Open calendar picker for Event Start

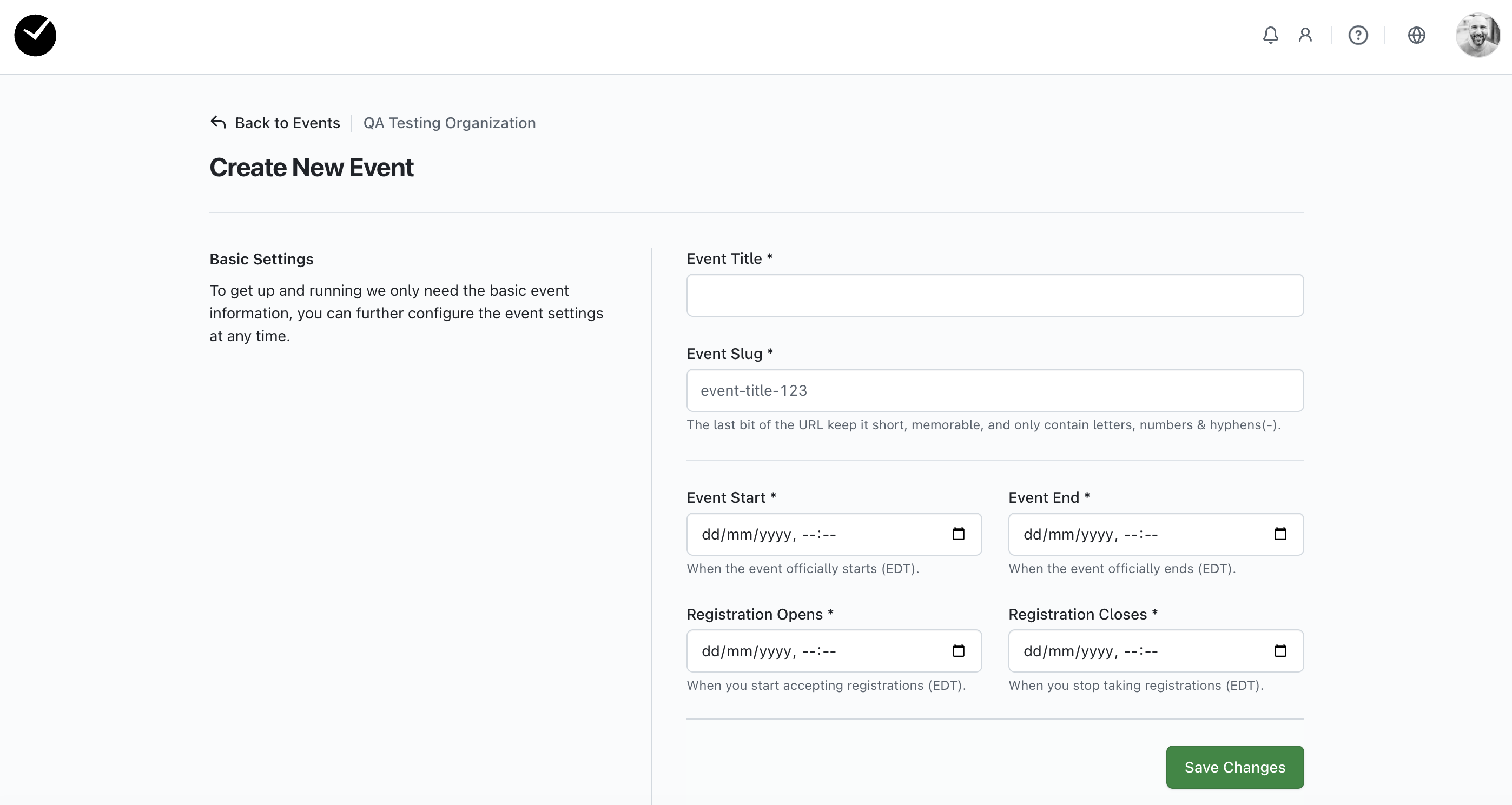pos(958,534)
